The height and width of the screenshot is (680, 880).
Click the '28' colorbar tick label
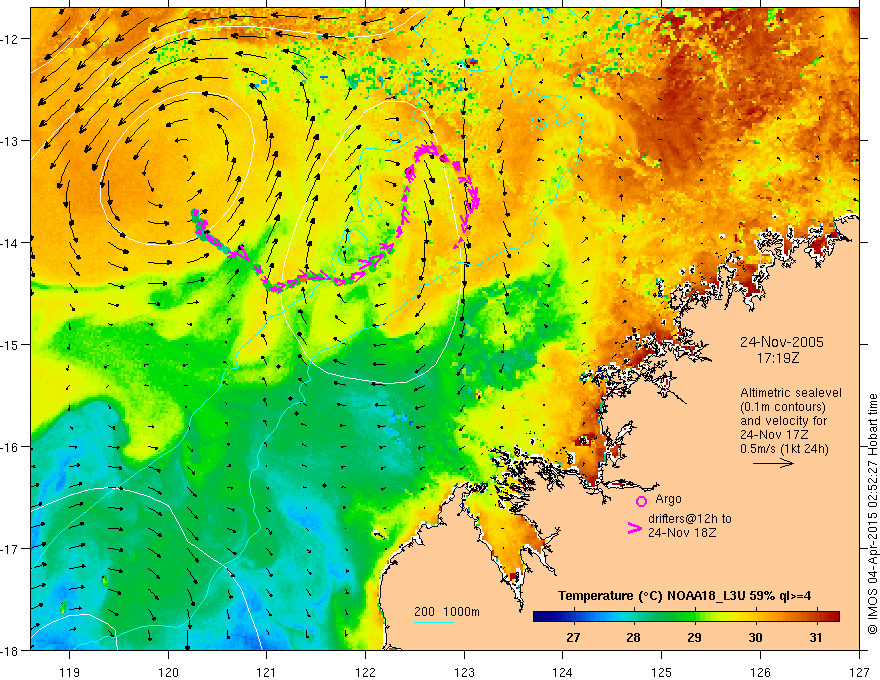click(x=634, y=637)
